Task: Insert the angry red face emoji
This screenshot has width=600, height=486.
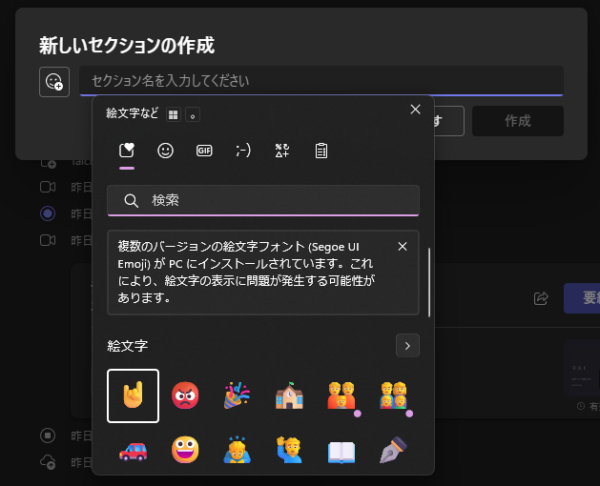Action: (184, 396)
